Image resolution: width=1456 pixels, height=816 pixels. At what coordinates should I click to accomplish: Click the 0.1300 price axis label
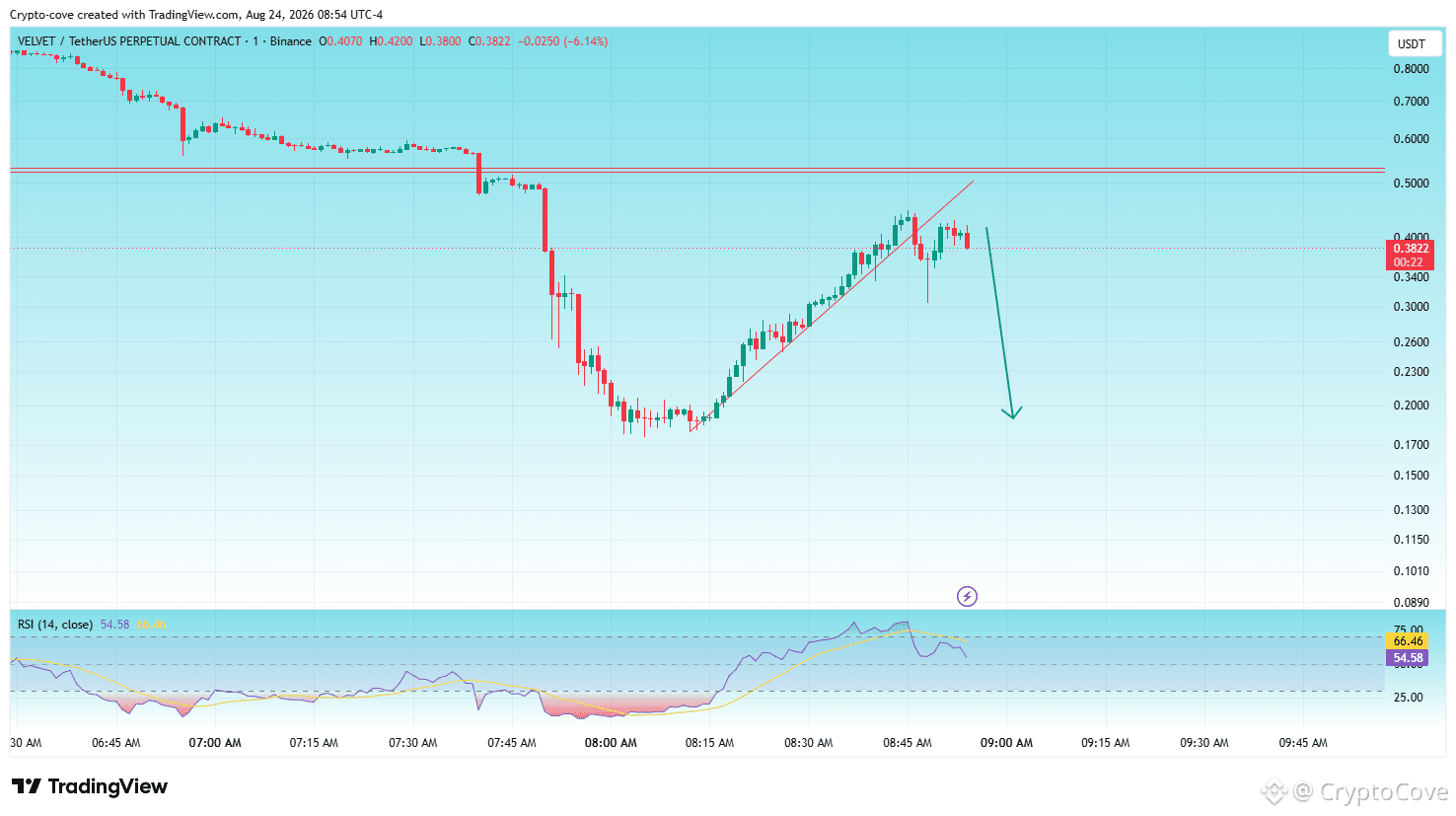(x=1411, y=510)
